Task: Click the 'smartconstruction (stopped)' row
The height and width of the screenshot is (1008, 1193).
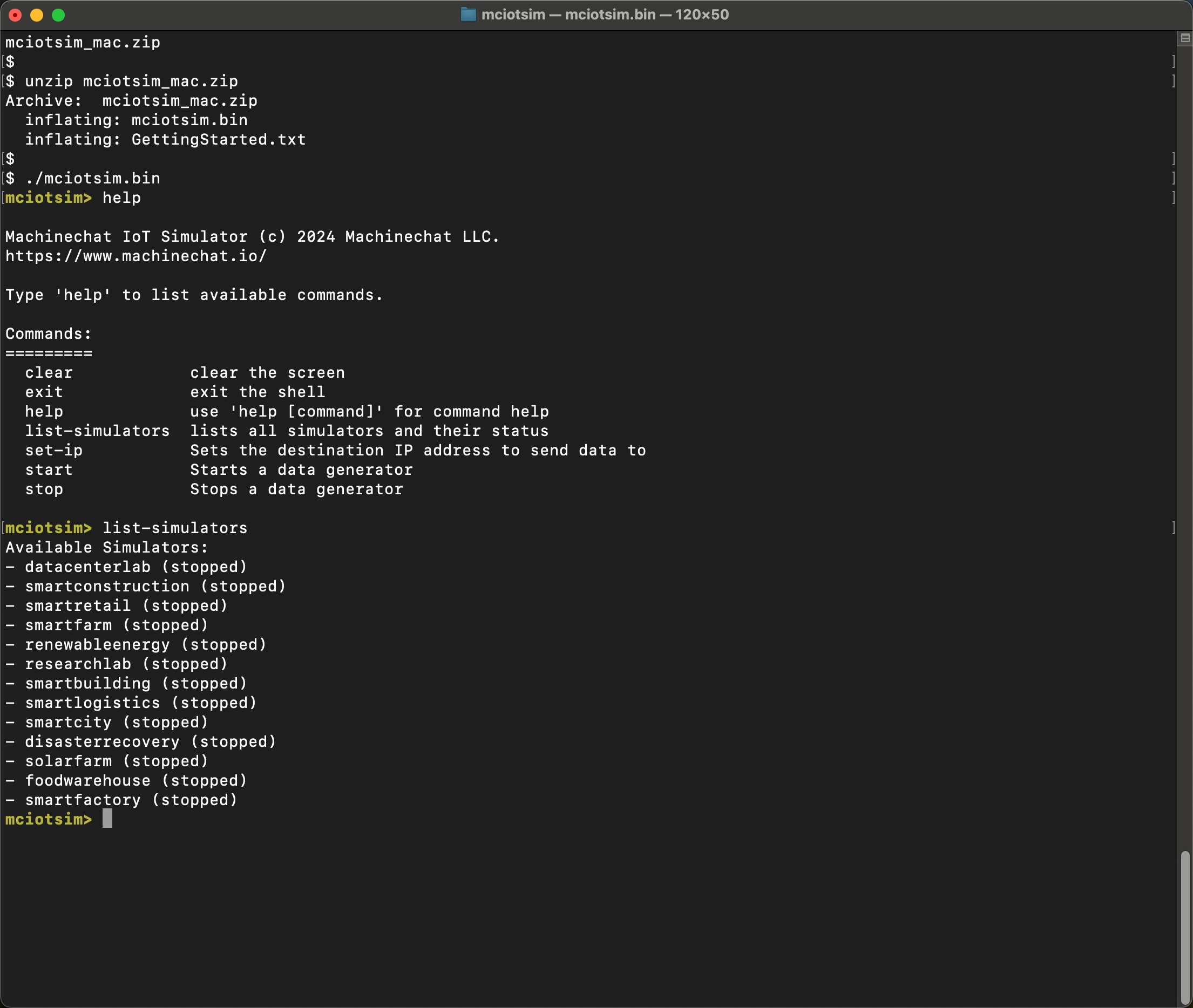Action: point(146,586)
